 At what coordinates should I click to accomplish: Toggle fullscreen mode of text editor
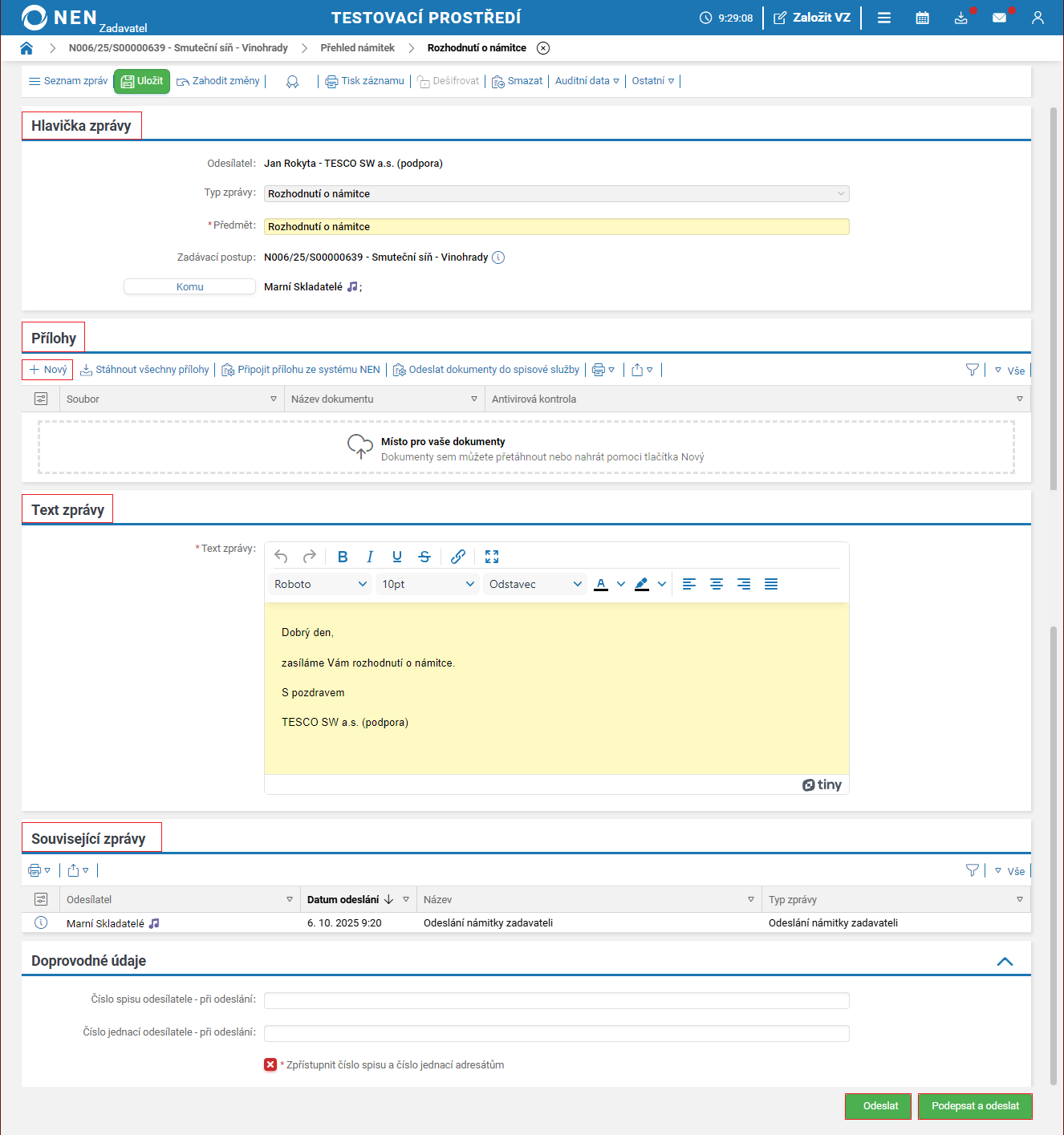[x=492, y=557]
